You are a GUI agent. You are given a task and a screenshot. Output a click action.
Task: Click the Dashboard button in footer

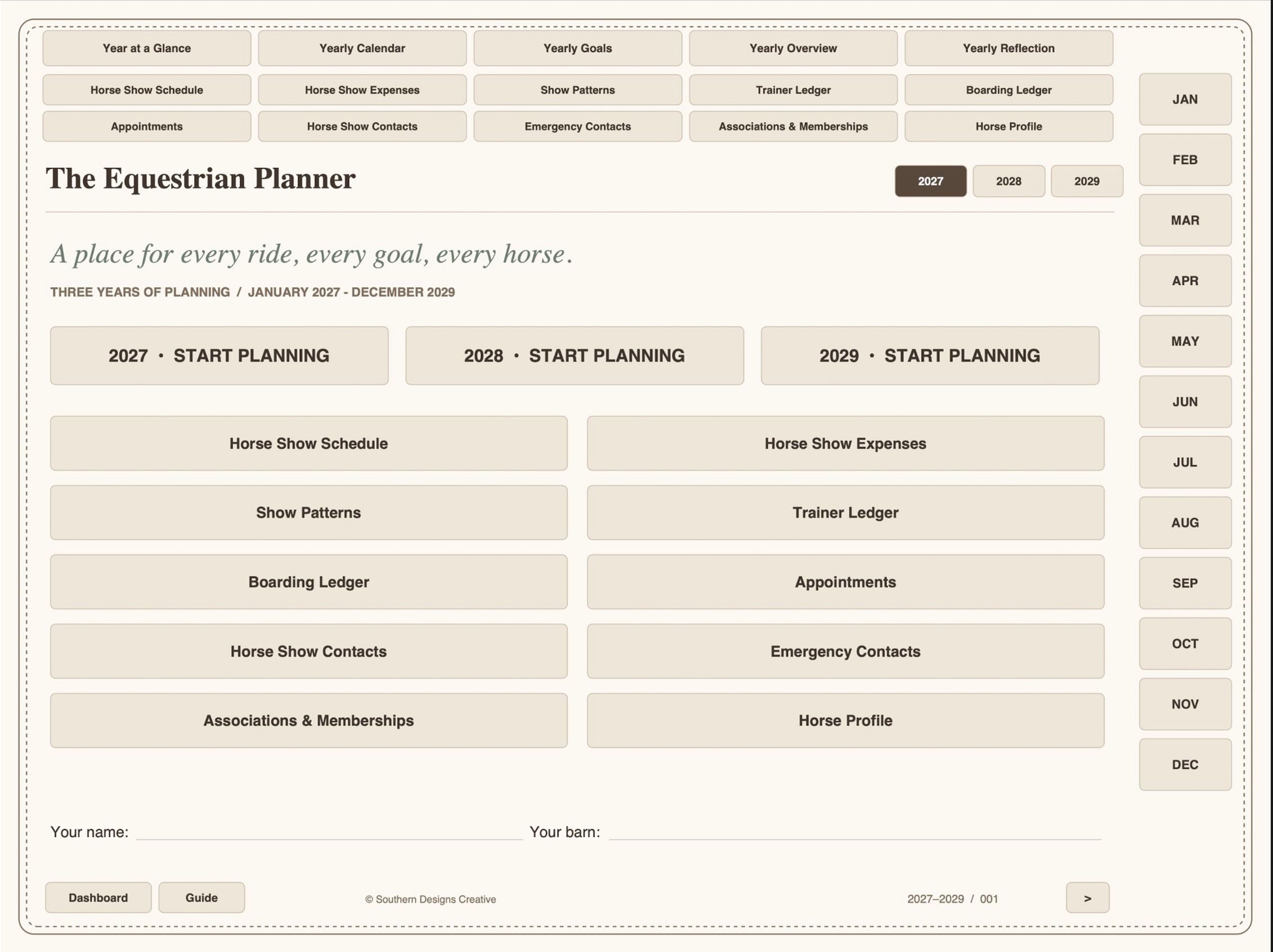point(98,898)
